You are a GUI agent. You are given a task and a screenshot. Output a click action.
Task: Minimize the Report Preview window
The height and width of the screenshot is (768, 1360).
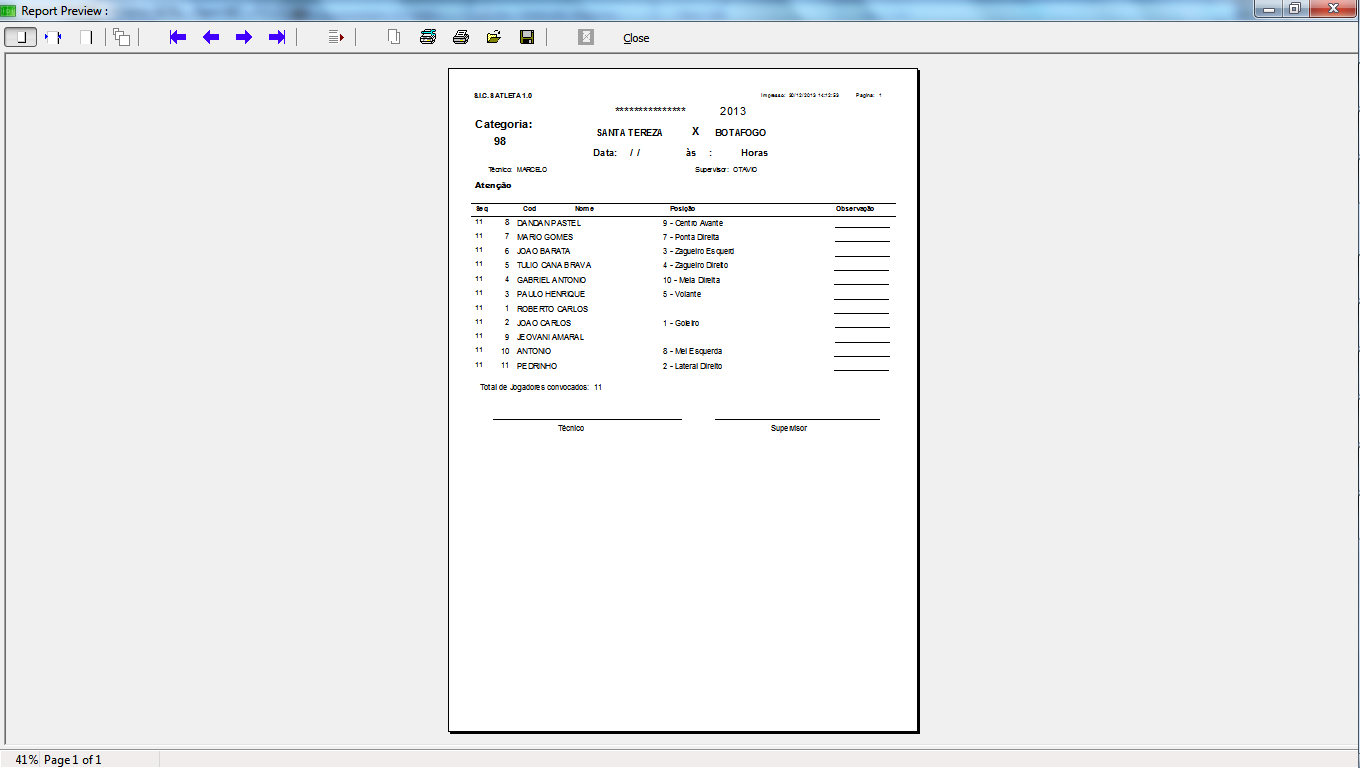(x=1269, y=9)
